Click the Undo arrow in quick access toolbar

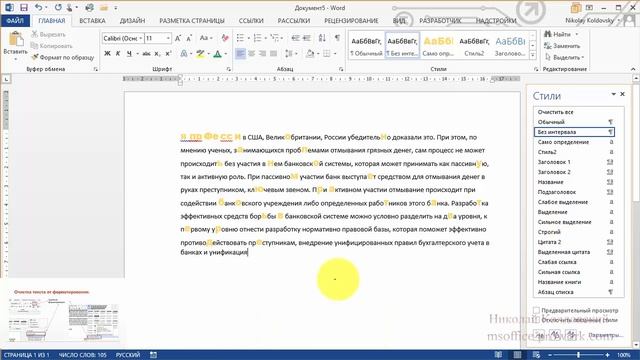(x=38, y=7)
